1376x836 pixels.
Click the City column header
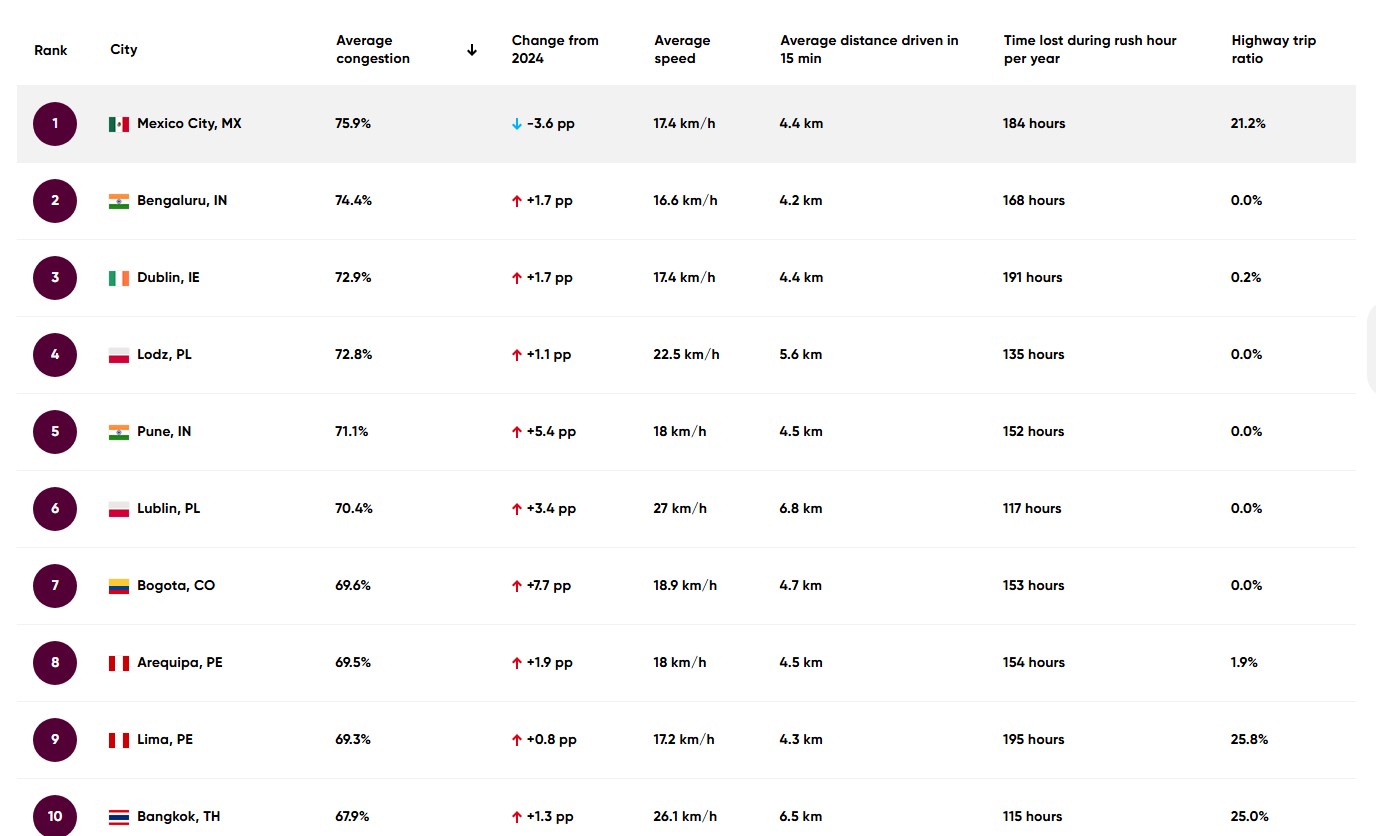(x=124, y=50)
